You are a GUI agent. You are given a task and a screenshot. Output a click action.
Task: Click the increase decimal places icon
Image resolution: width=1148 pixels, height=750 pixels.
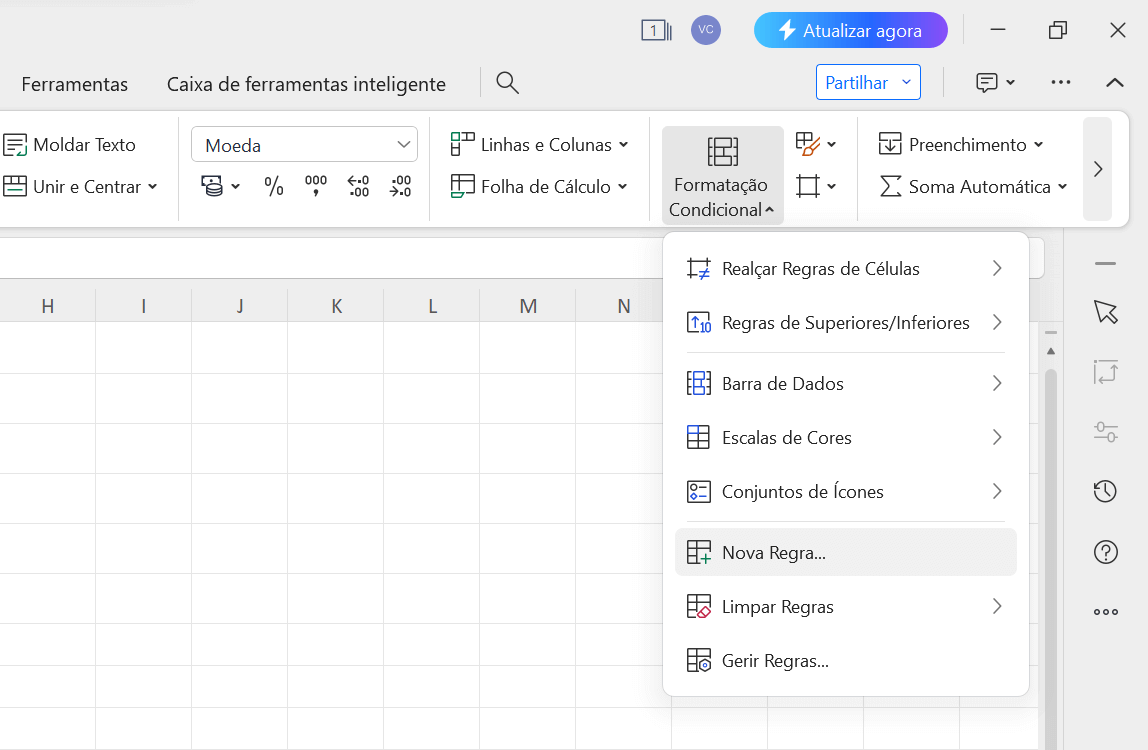tap(359, 186)
